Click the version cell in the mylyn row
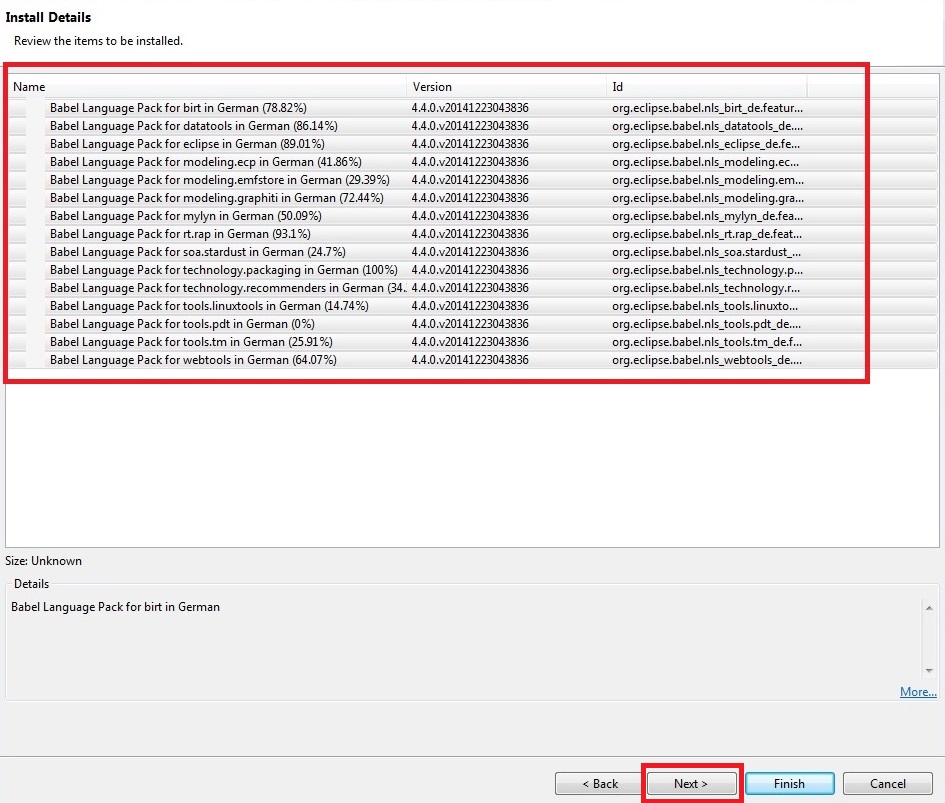 [x=470, y=216]
